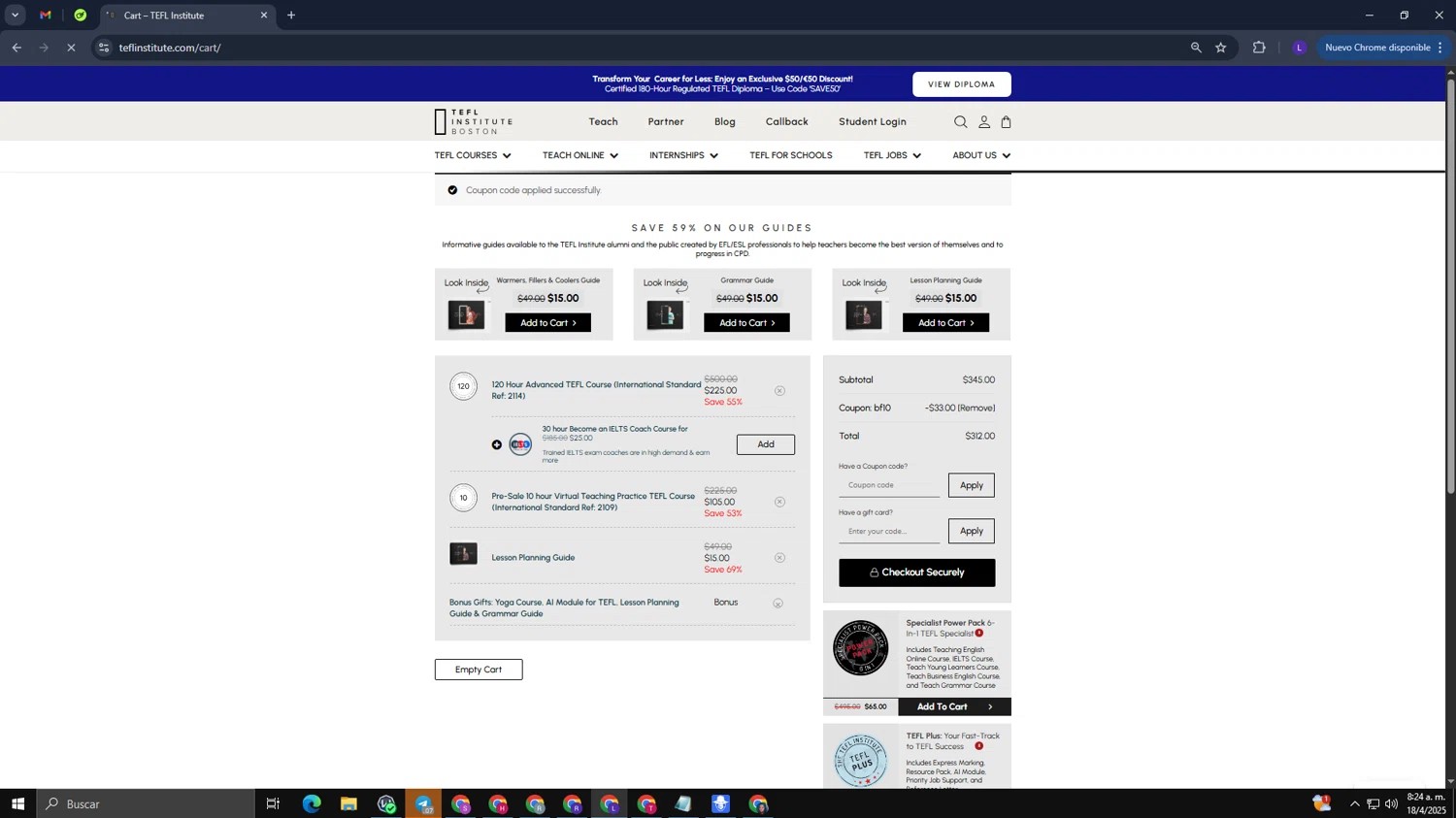Open Windows Start menu
1456x818 pixels.
pos(17,803)
